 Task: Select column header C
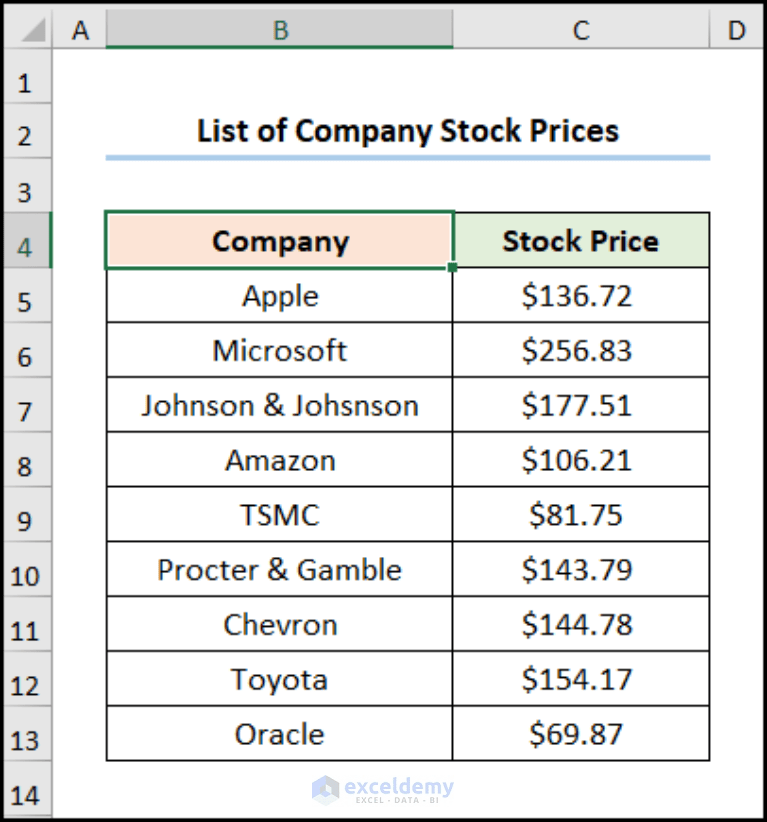(x=580, y=30)
